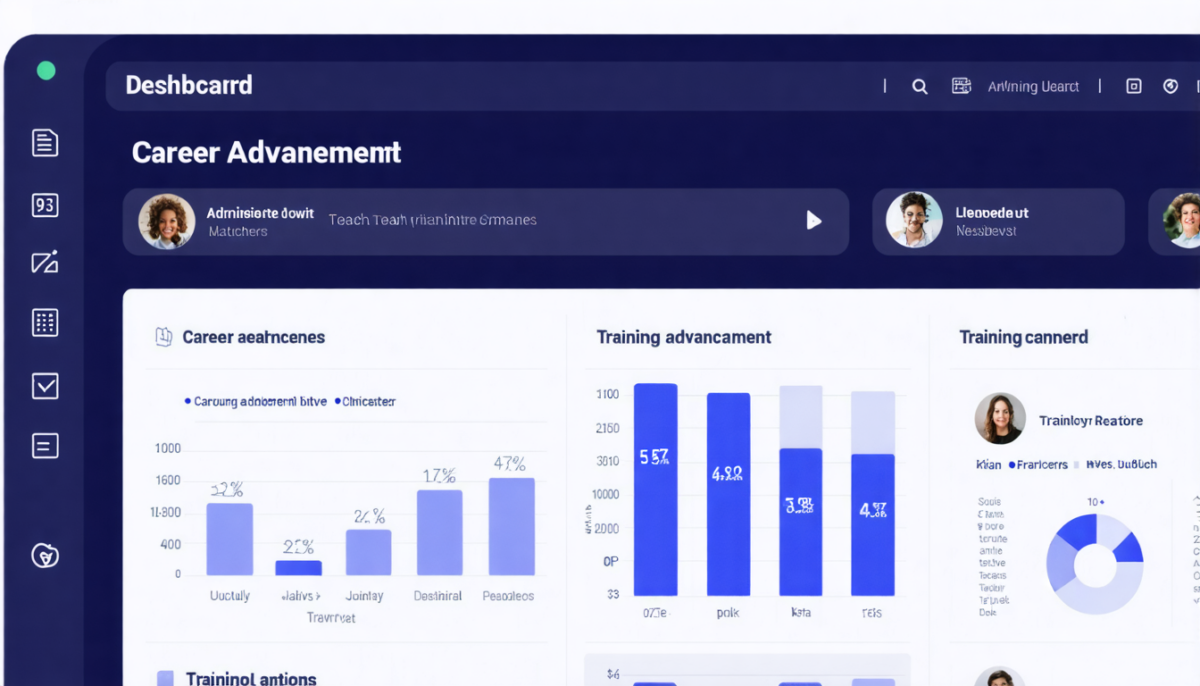The image size is (1200, 686).
Task: Click the search magnifier in the top bar
Action: [x=920, y=86]
